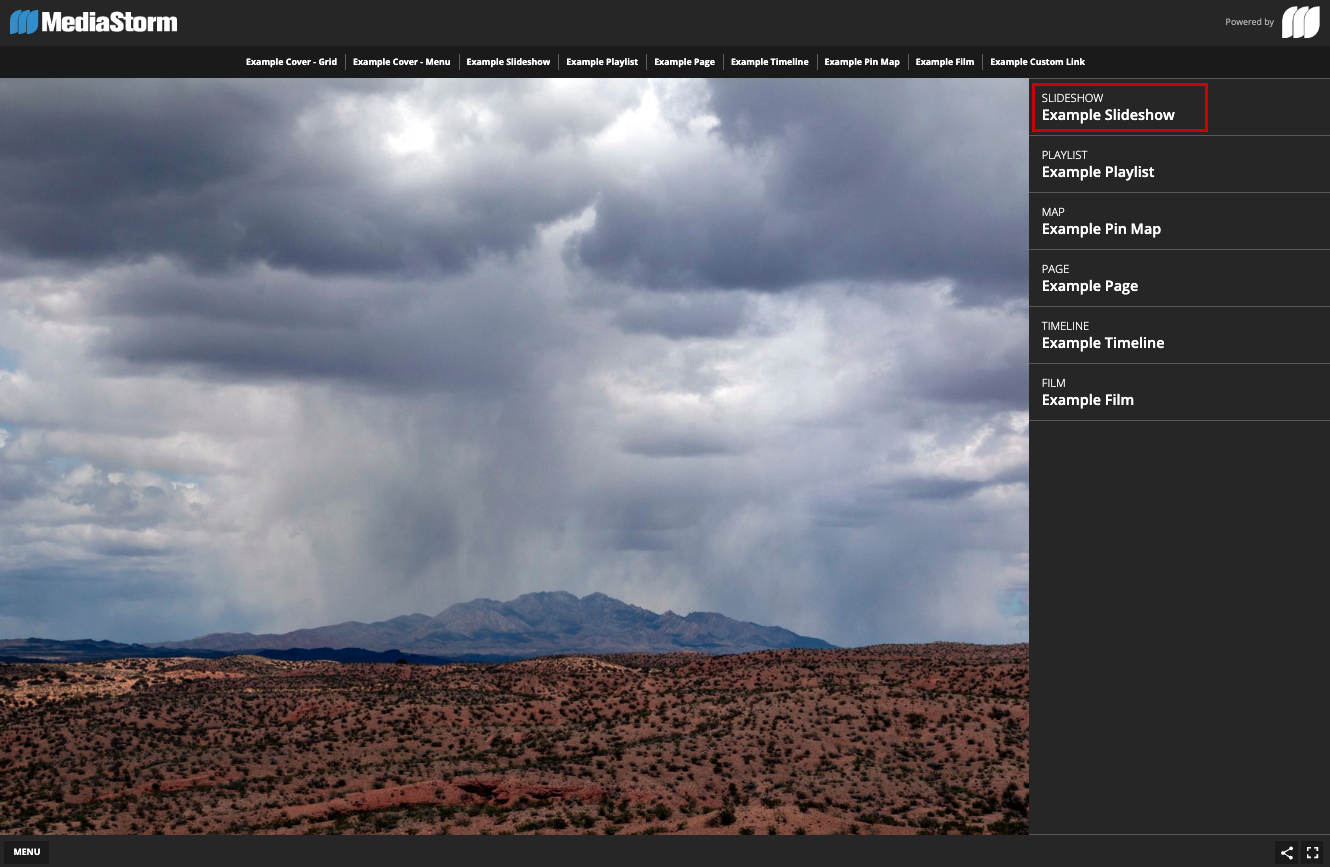This screenshot has height=867, width=1330.
Task: Navigate to Example Page in top bar
Action: coord(684,62)
